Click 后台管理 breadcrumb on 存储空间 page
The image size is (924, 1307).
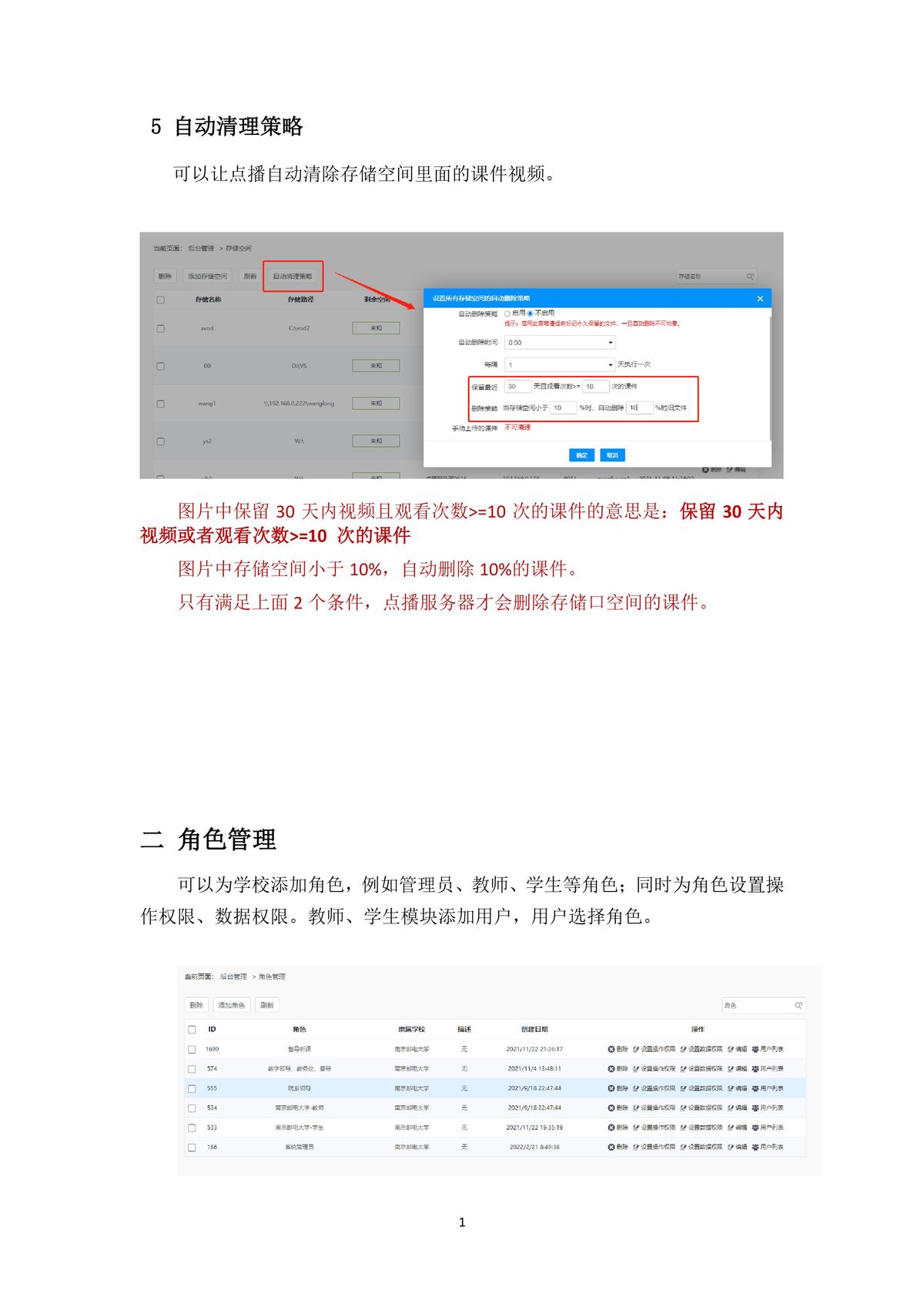pos(201,249)
